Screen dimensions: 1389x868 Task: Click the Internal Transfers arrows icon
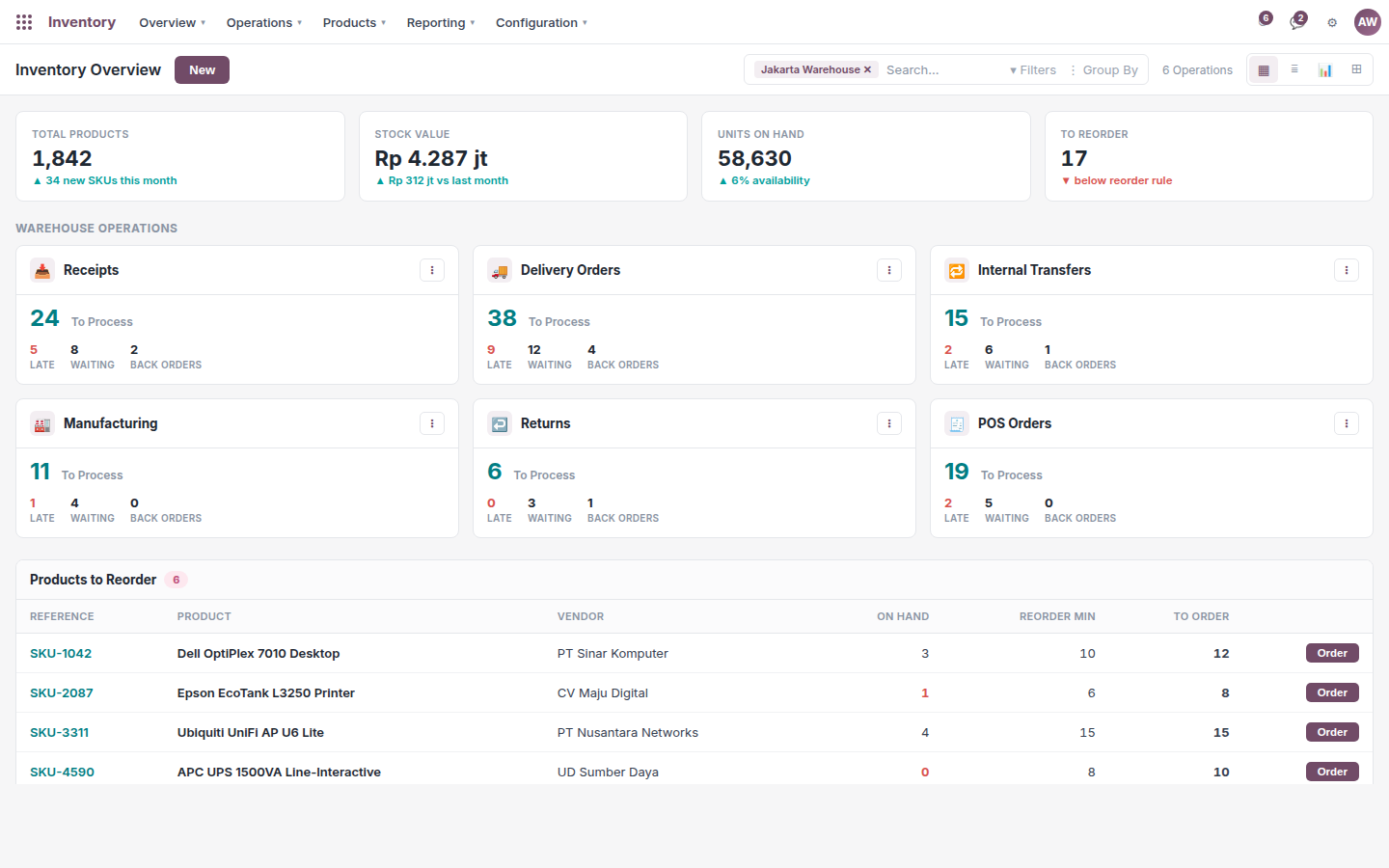tap(957, 271)
